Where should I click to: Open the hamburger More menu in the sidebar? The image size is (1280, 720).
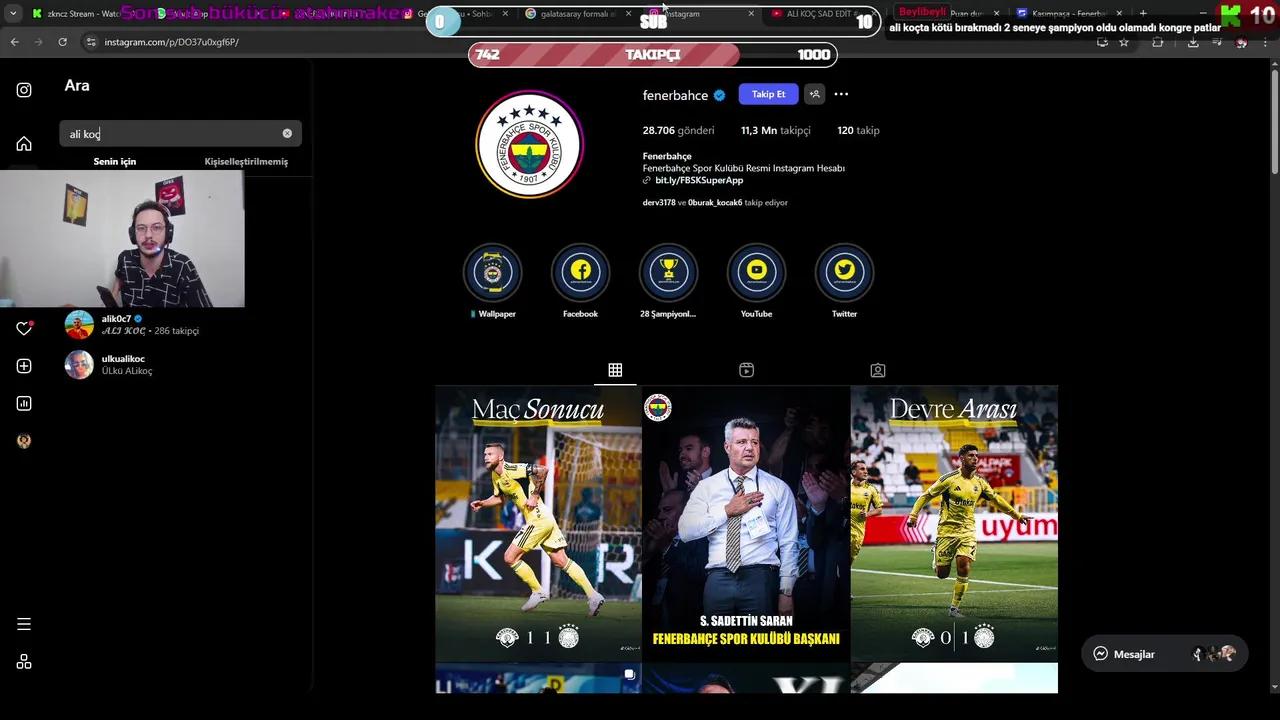[24, 624]
